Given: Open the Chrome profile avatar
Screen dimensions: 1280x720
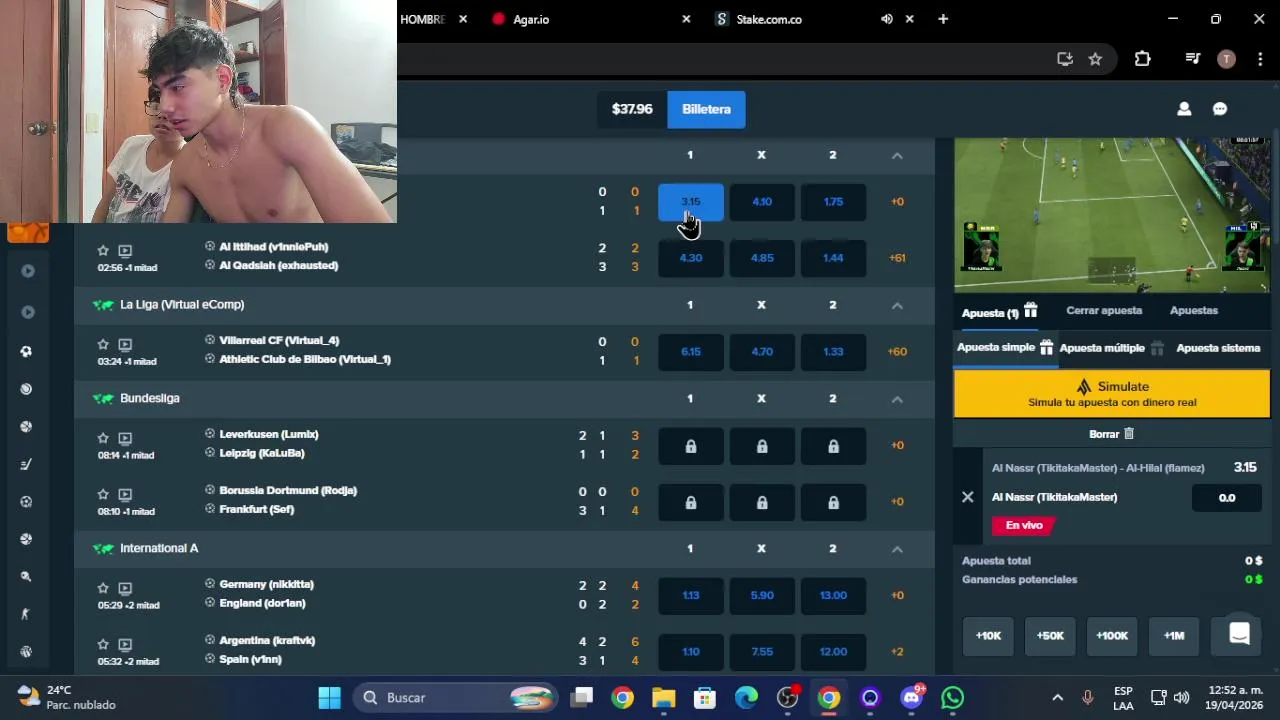Looking at the screenshot, I should click(1226, 59).
